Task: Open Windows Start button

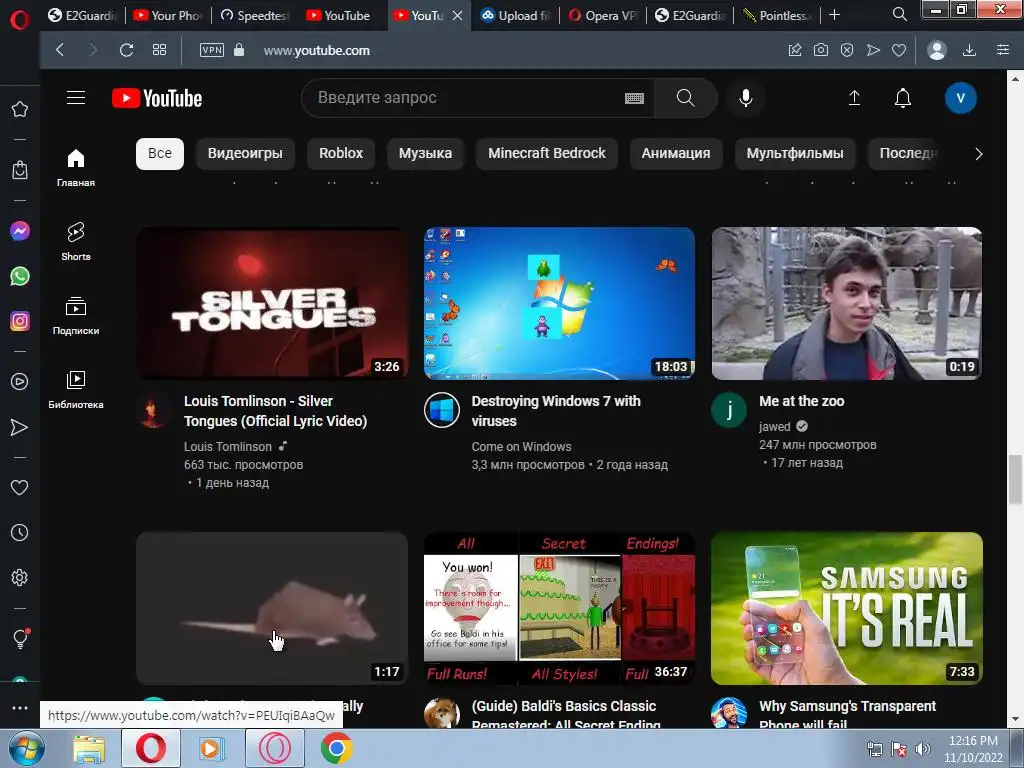Action: click(27, 748)
